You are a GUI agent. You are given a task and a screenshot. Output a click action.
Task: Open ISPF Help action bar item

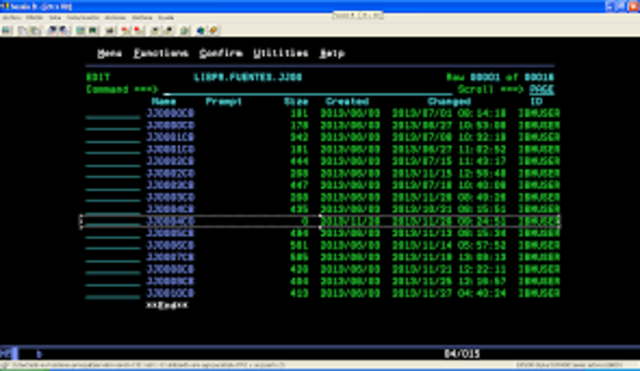pyautogui.click(x=332, y=53)
